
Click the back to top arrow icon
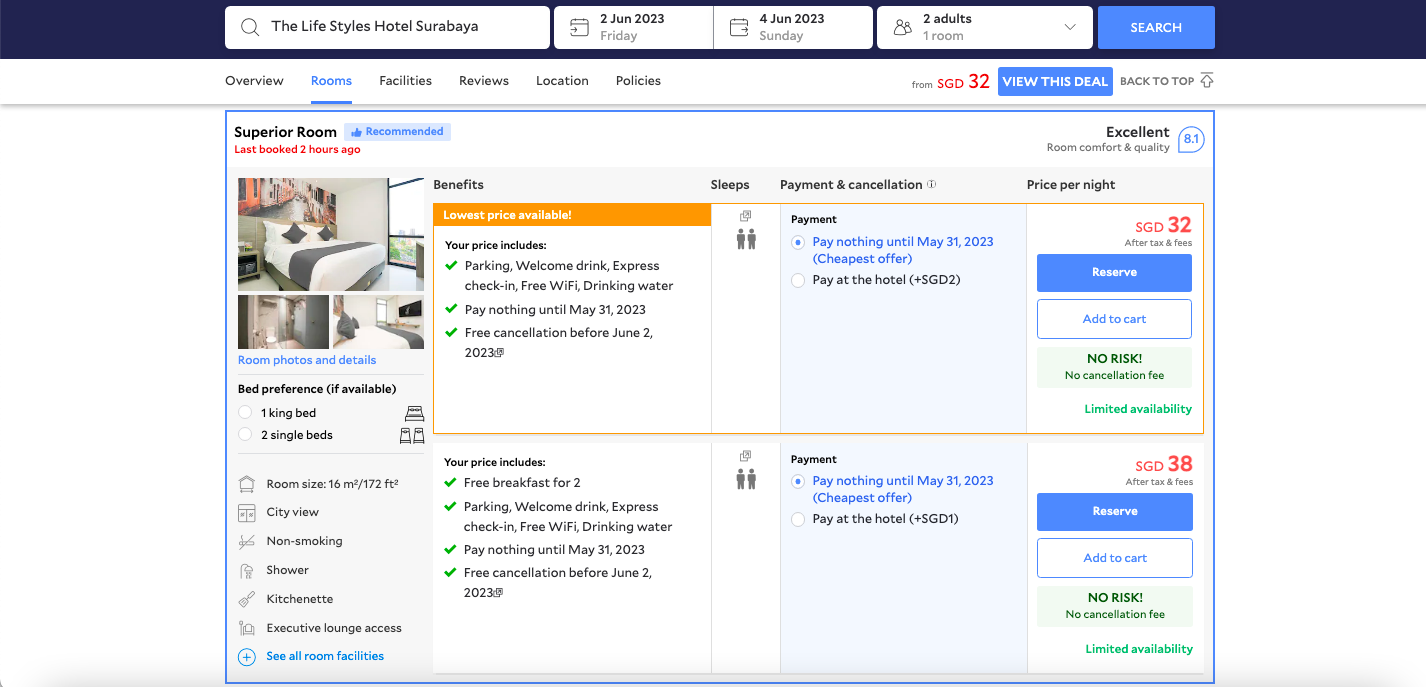(x=1207, y=80)
